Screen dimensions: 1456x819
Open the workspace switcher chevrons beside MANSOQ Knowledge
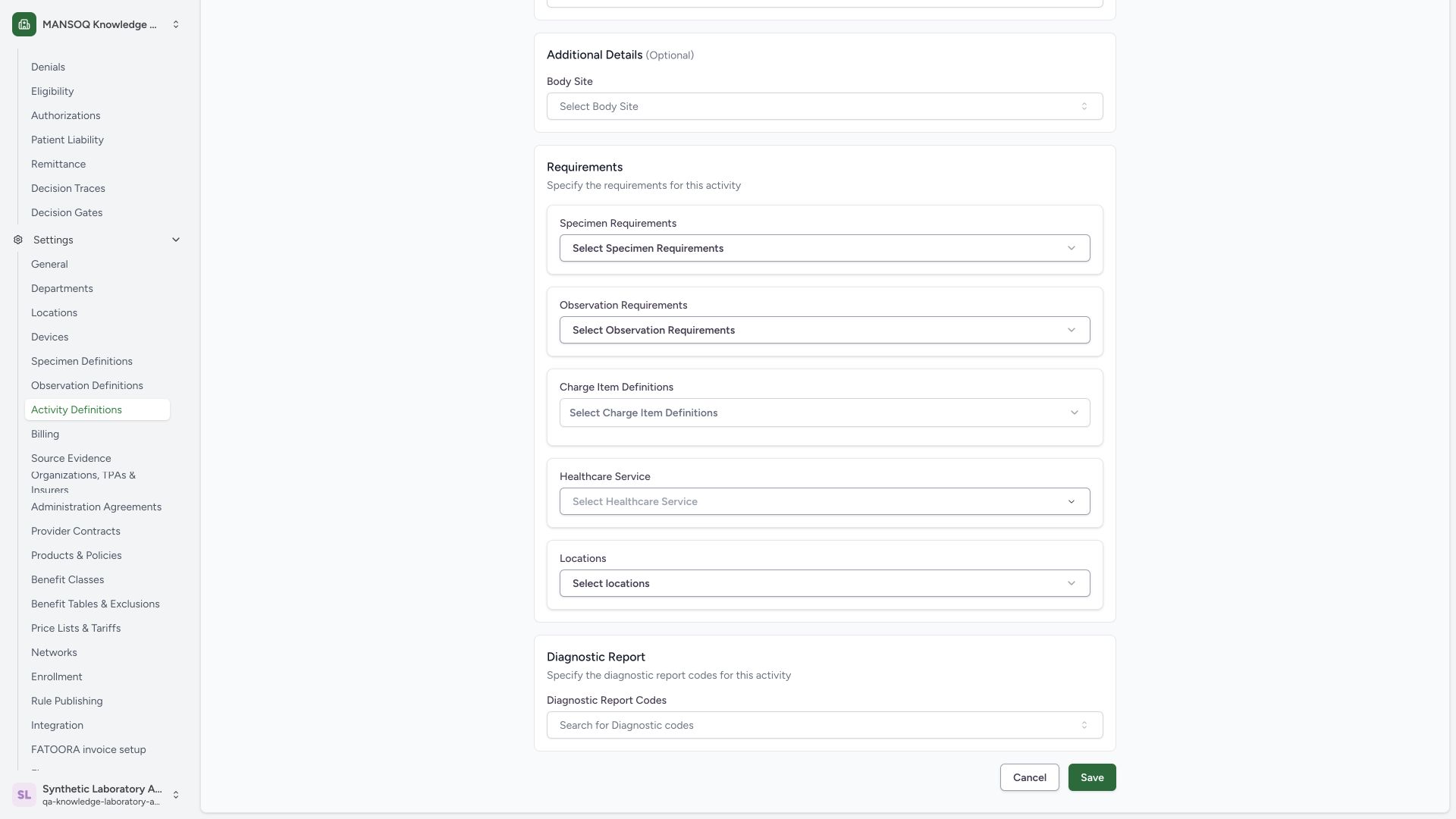click(x=176, y=24)
